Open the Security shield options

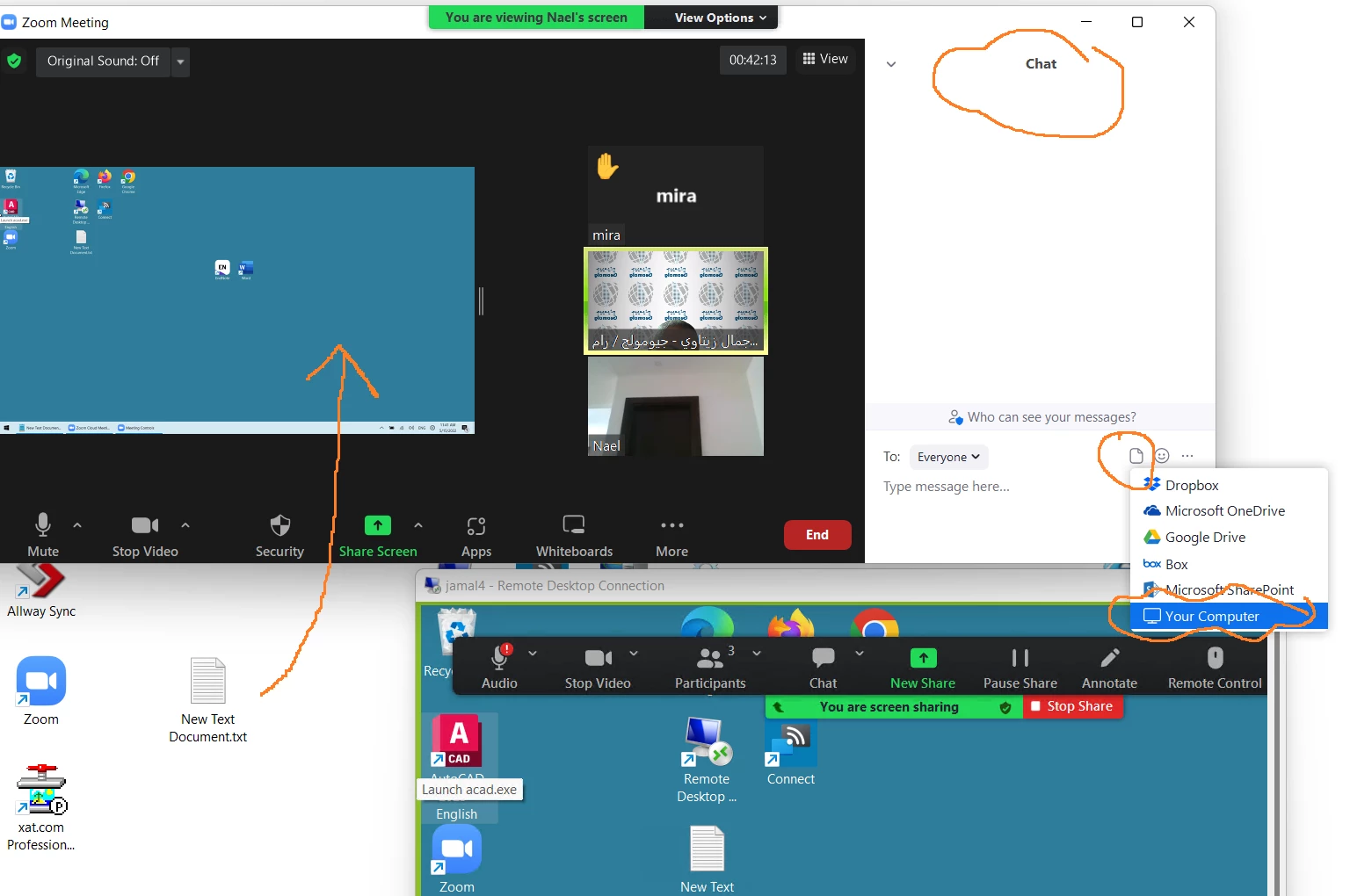pos(279,534)
